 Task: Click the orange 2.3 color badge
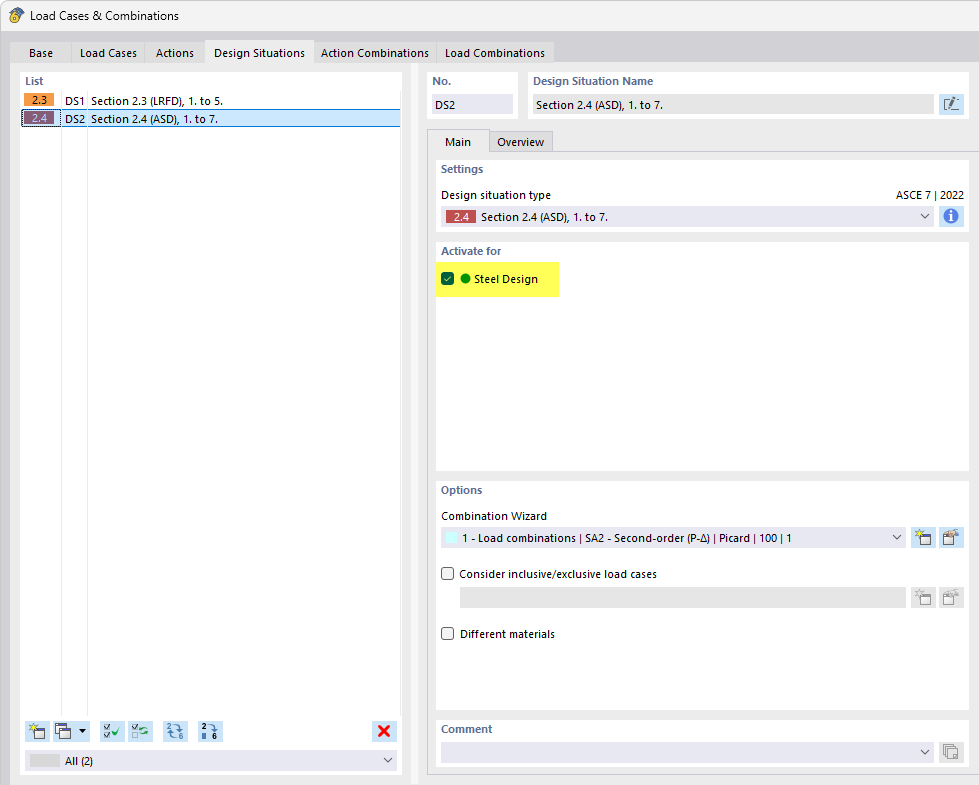39,100
